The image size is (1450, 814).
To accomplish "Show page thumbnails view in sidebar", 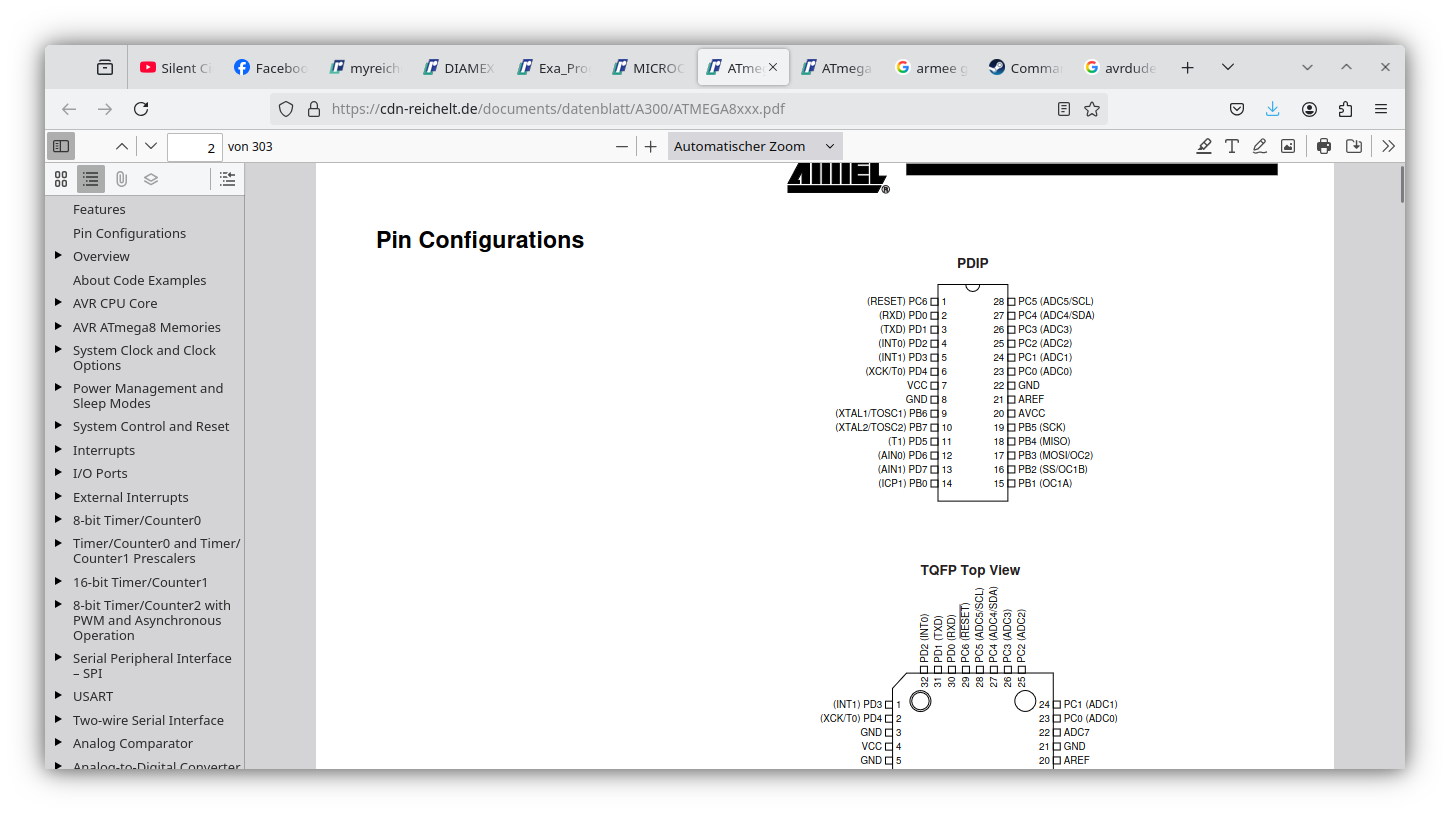I will tap(61, 179).
